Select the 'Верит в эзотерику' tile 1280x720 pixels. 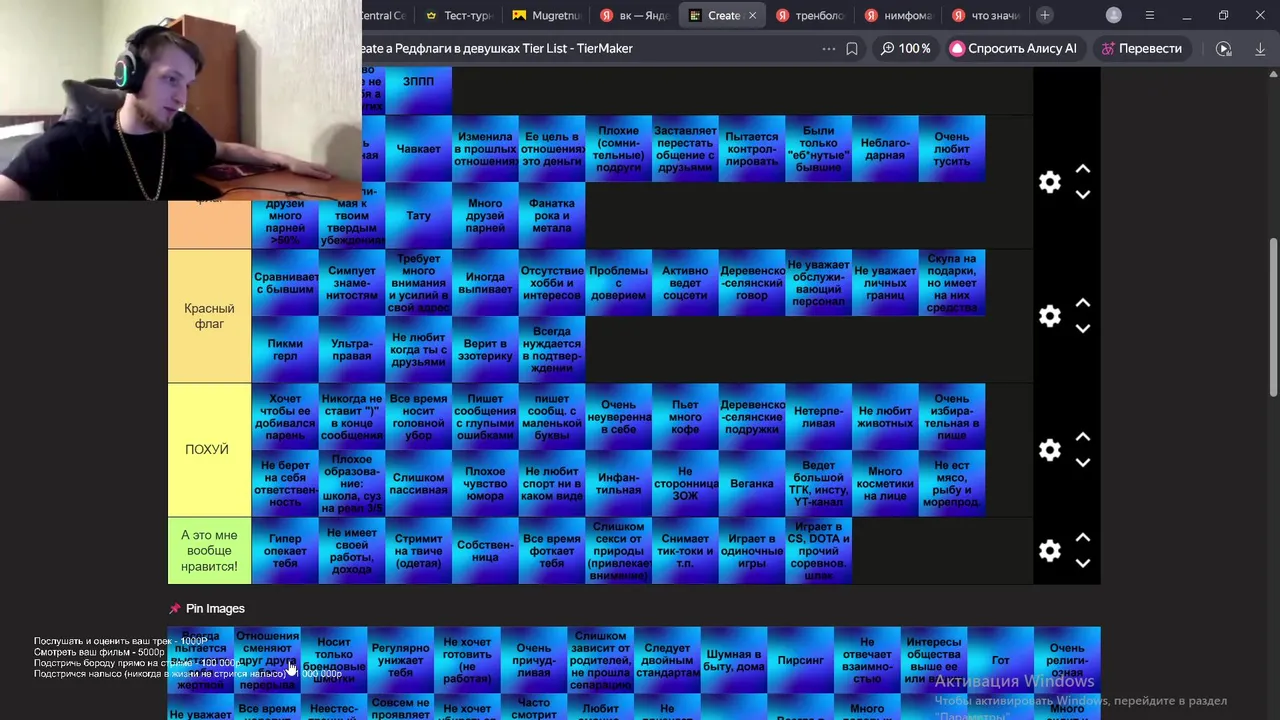pyautogui.click(x=485, y=350)
